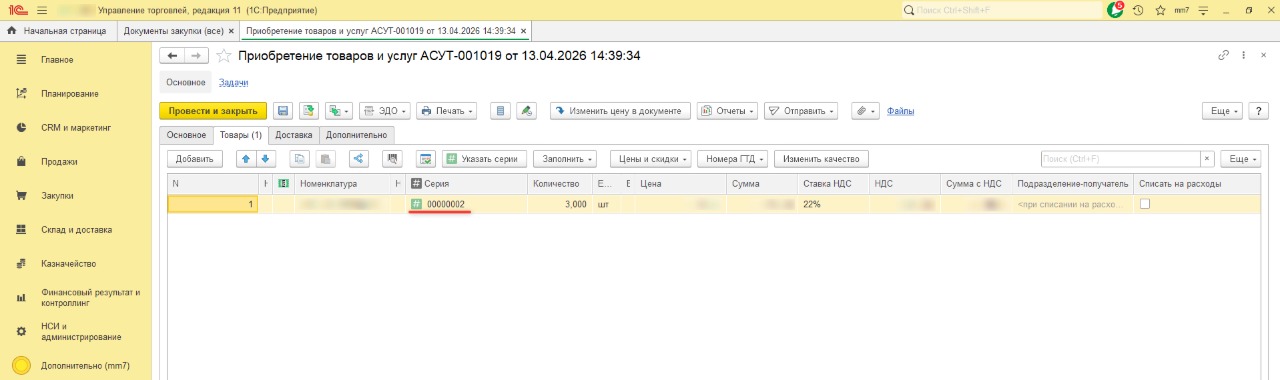The height and width of the screenshot is (380, 1280).
Task: Clear the table search with the x button
Action: 1207,158
